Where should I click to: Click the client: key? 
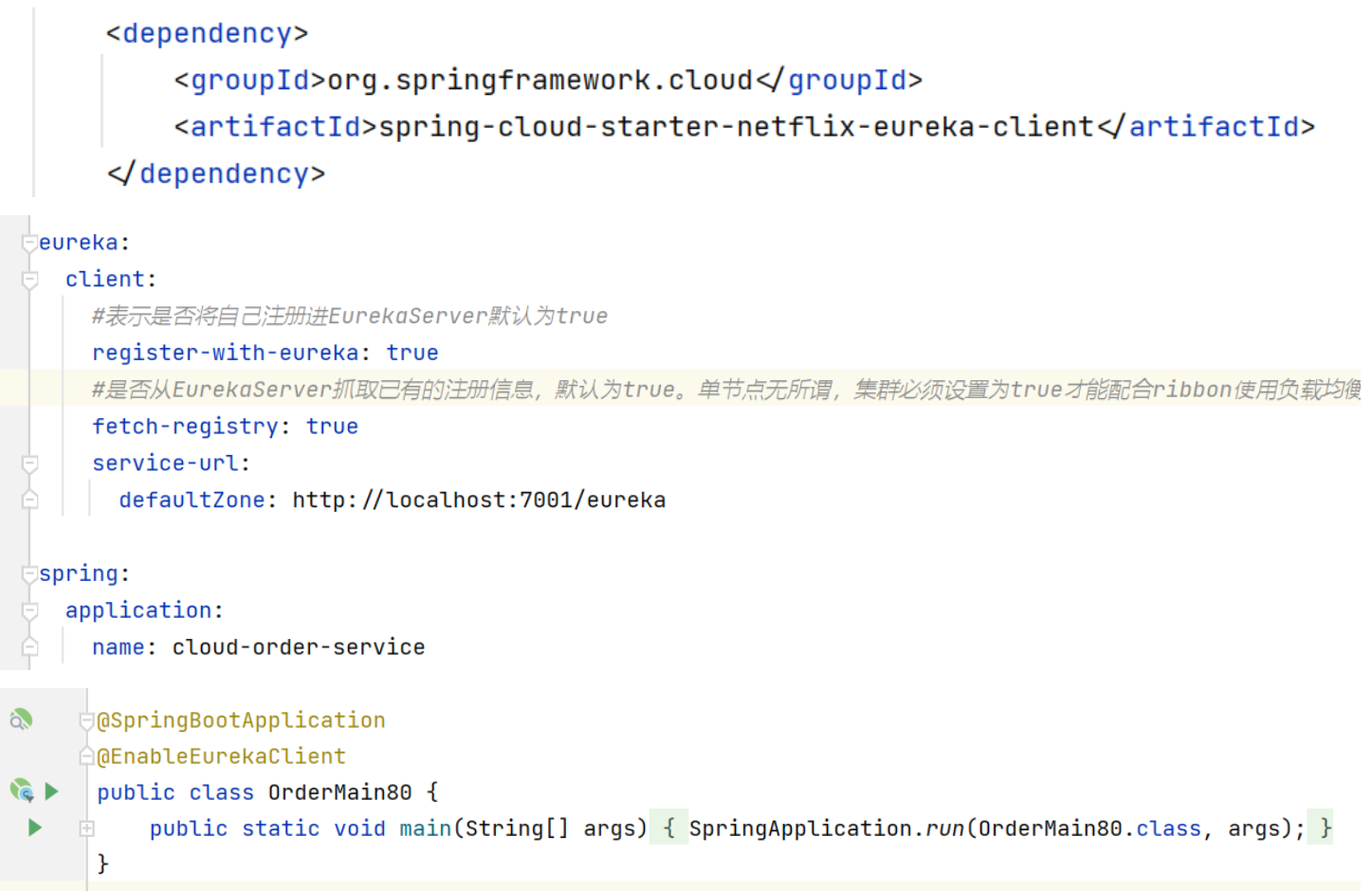tap(111, 280)
